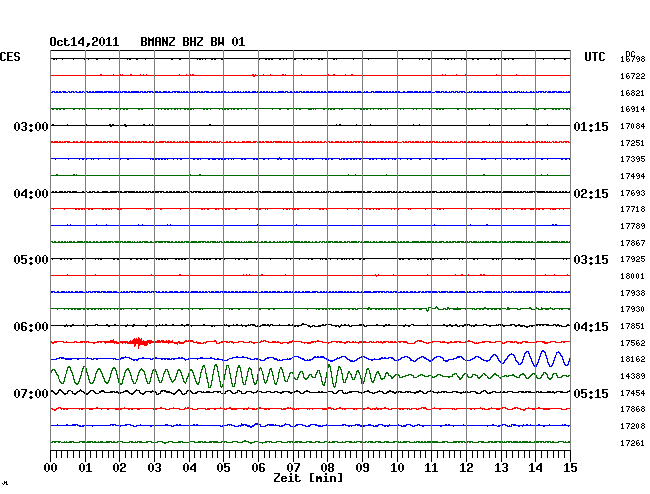Click the DC offset value 17208
This screenshot has height=494, width=650.
point(633,426)
